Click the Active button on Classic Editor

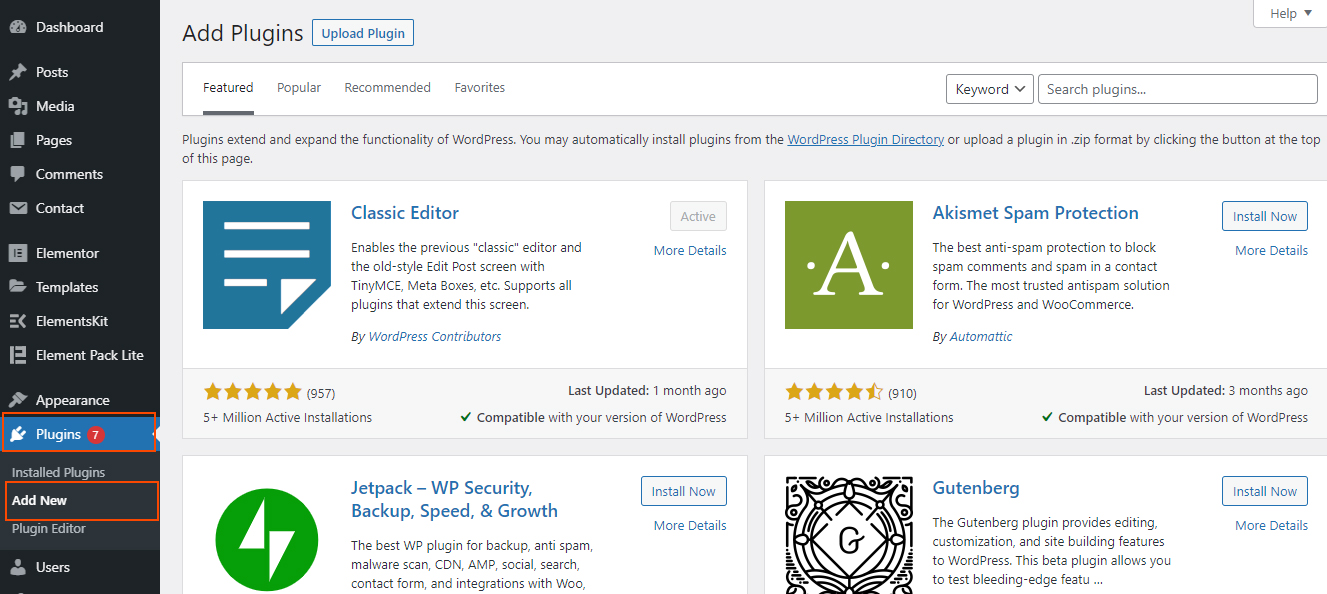(x=698, y=216)
